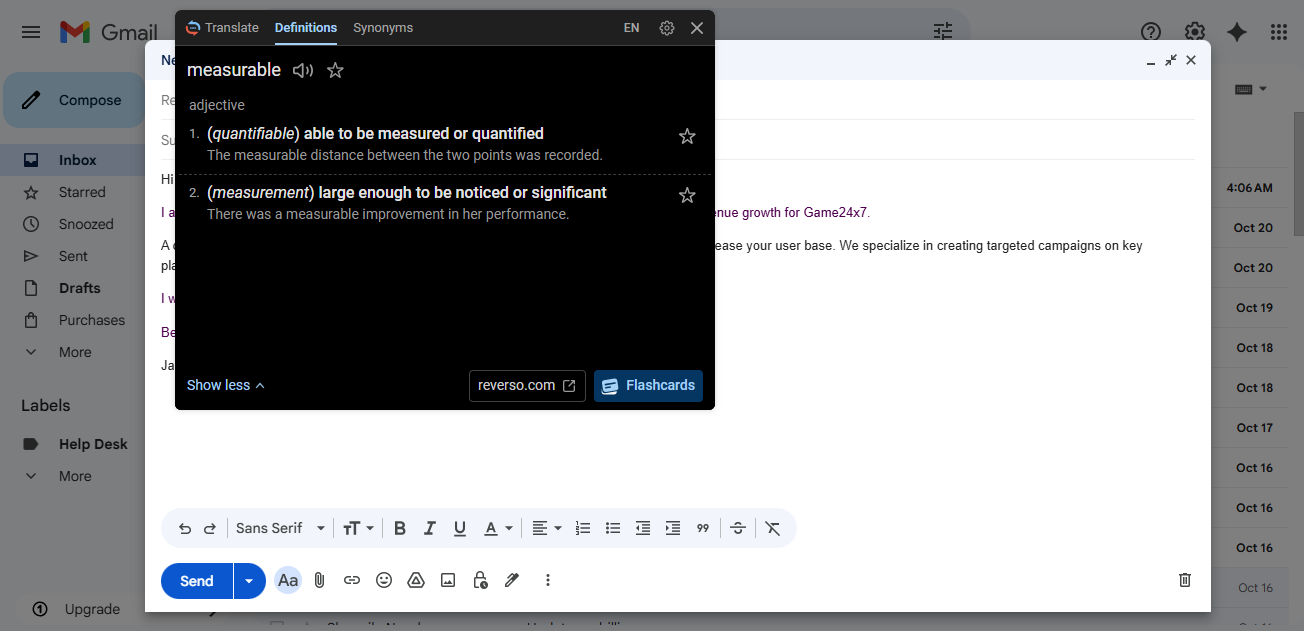The height and width of the screenshot is (631, 1304).
Task: Switch to the Synonyms tab
Action: pyautogui.click(x=383, y=28)
